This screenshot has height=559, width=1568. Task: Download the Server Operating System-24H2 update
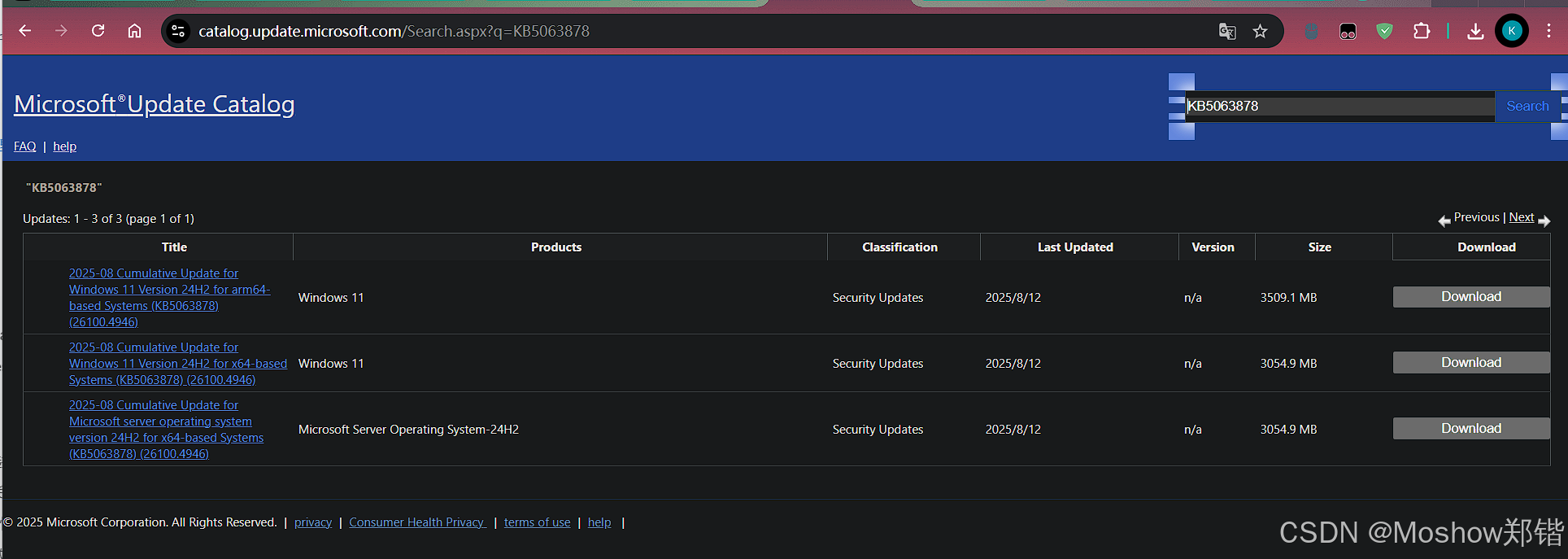(1471, 429)
